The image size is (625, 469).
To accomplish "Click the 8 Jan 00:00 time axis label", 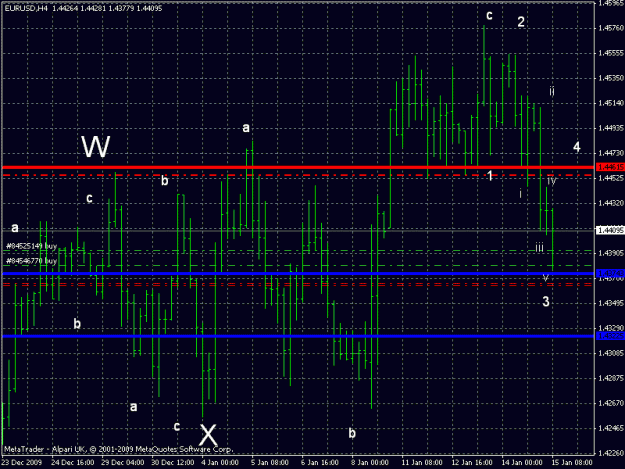I will tap(370, 463).
